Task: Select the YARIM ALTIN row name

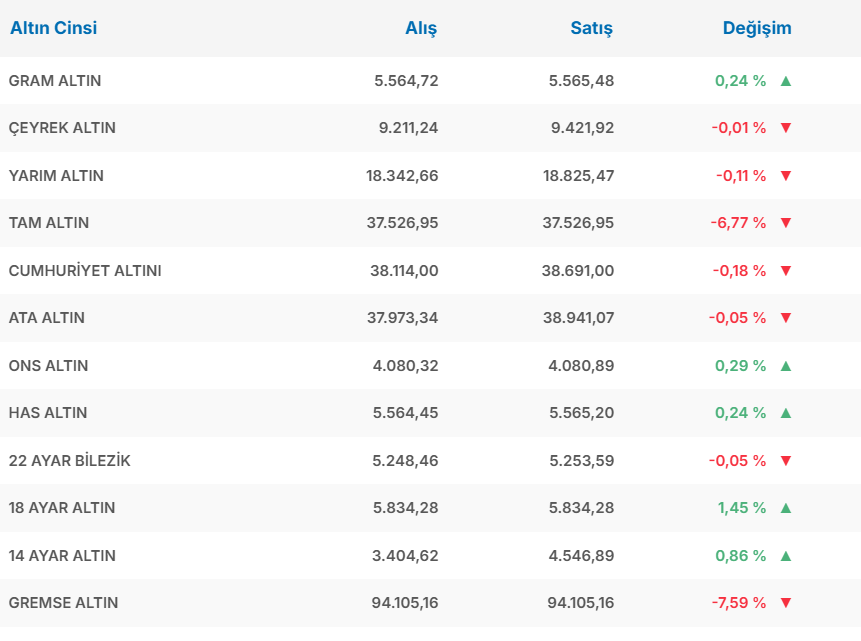Action: [56, 176]
